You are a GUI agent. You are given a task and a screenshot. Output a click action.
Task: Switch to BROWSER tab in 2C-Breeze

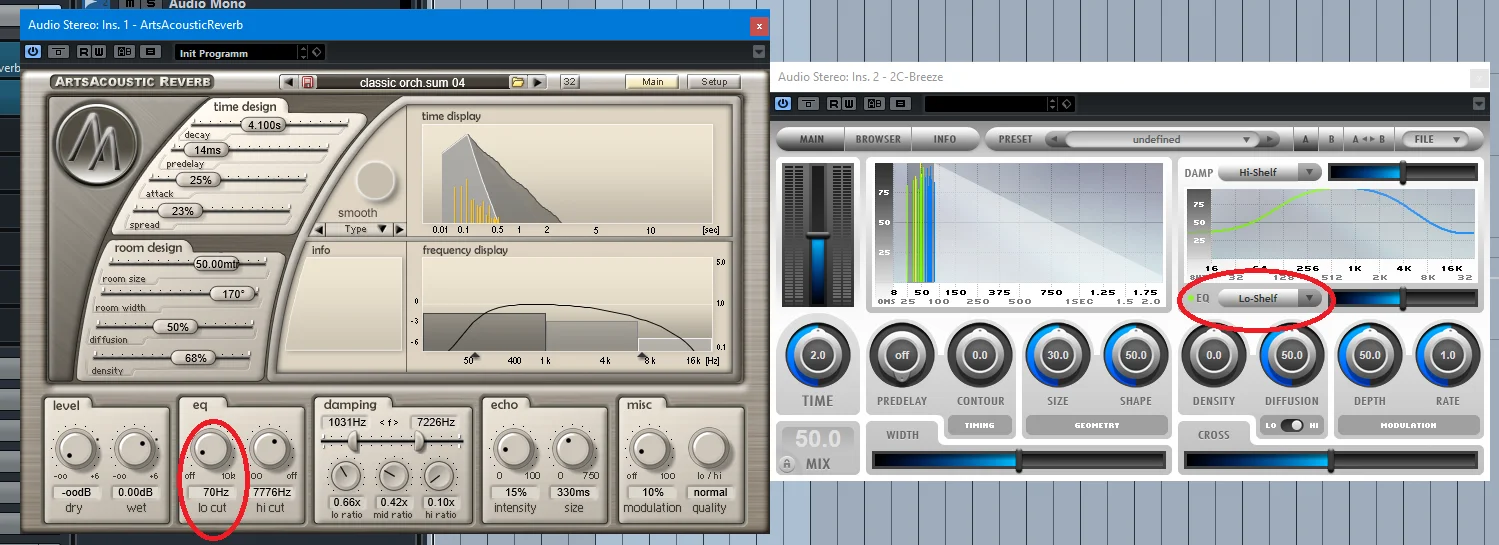coord(878,139)
